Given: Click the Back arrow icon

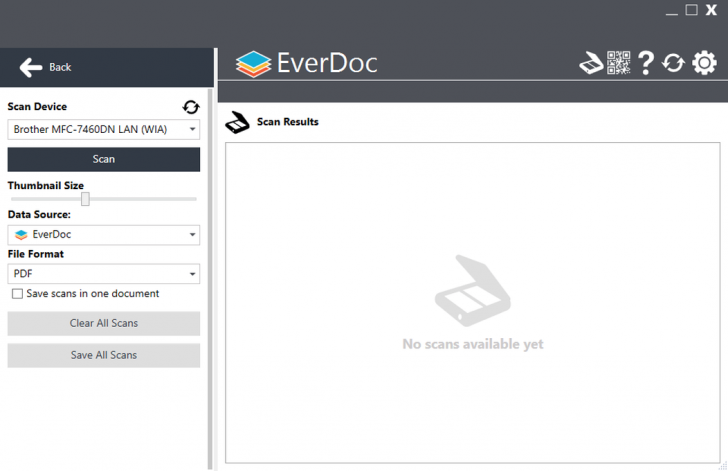Looking at the screenshot, I should [31, 67].
